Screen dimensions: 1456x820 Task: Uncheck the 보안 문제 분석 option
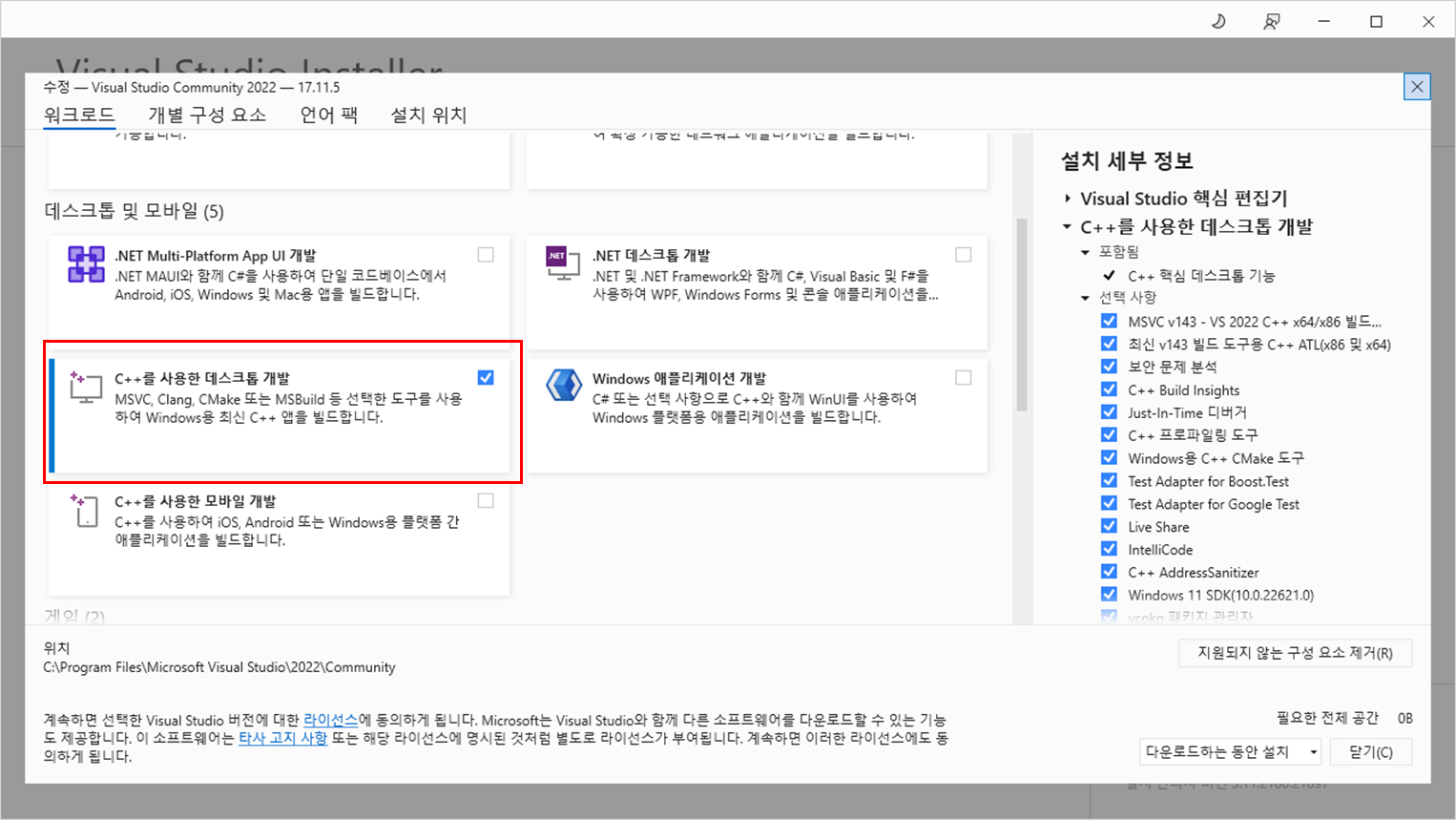(1109, 367)
